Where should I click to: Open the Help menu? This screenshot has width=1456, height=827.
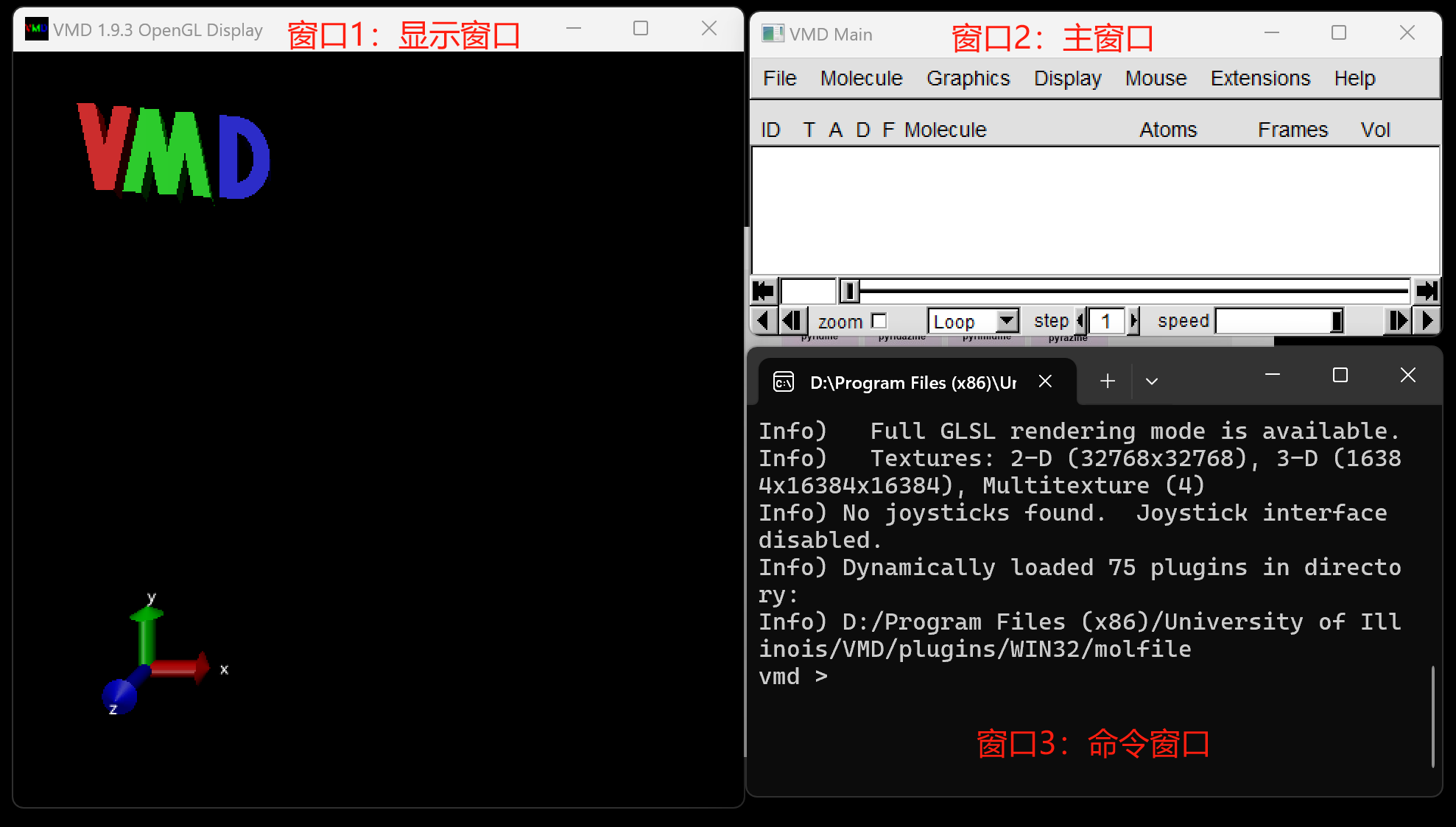tap(1354, 78)
